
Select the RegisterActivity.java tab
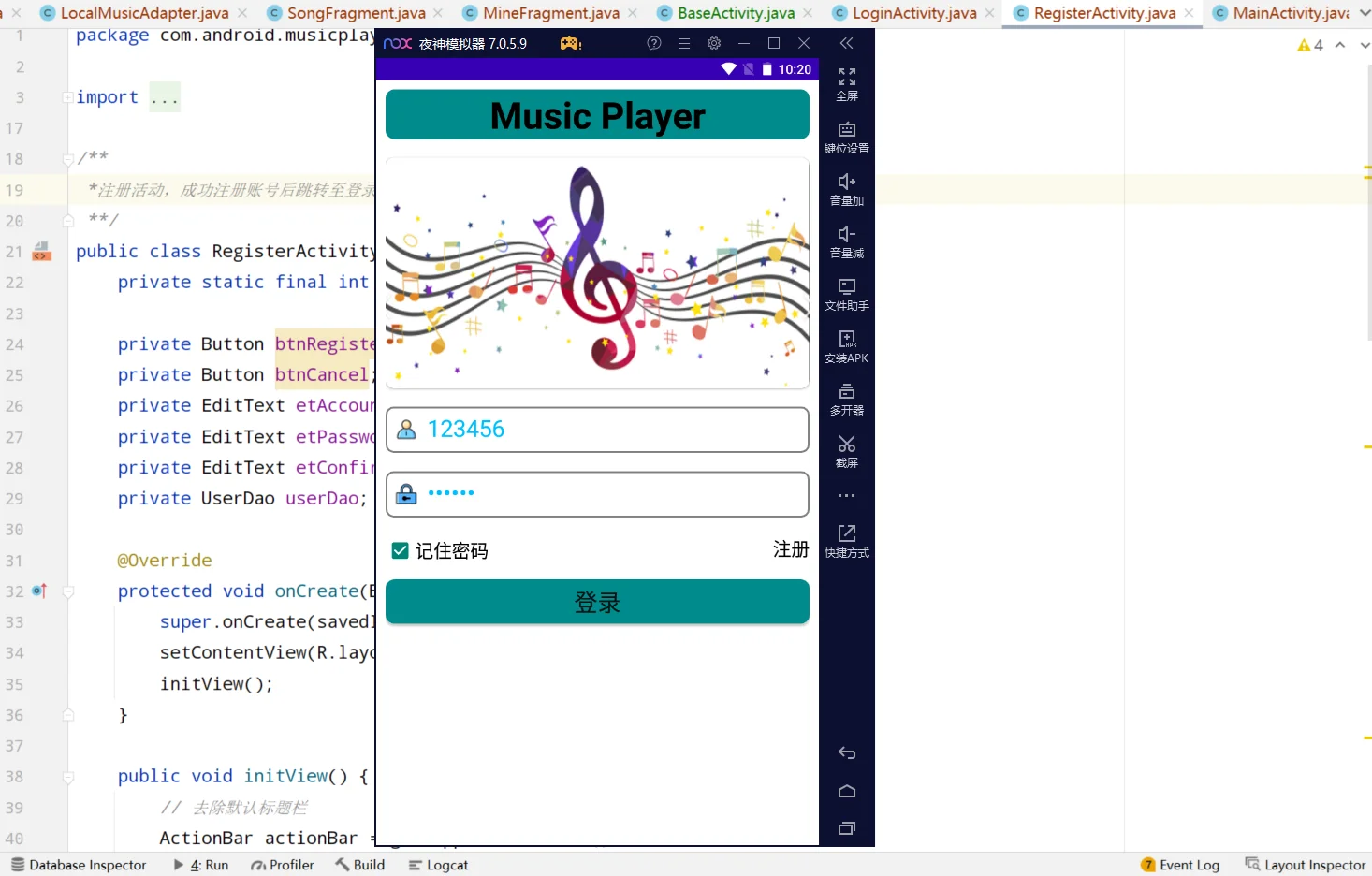click(1094, 13)
